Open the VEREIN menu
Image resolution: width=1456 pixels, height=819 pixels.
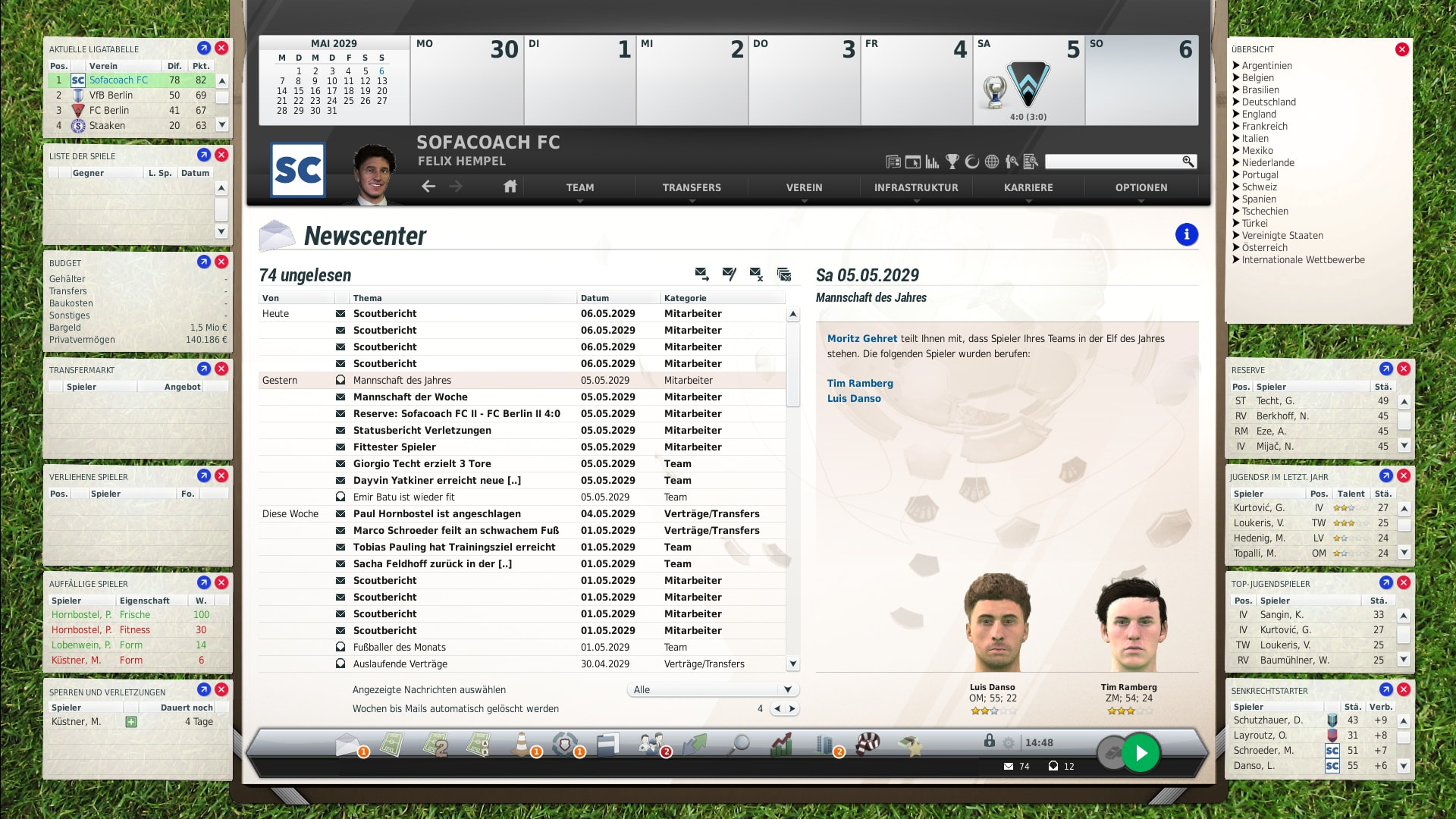804,187
